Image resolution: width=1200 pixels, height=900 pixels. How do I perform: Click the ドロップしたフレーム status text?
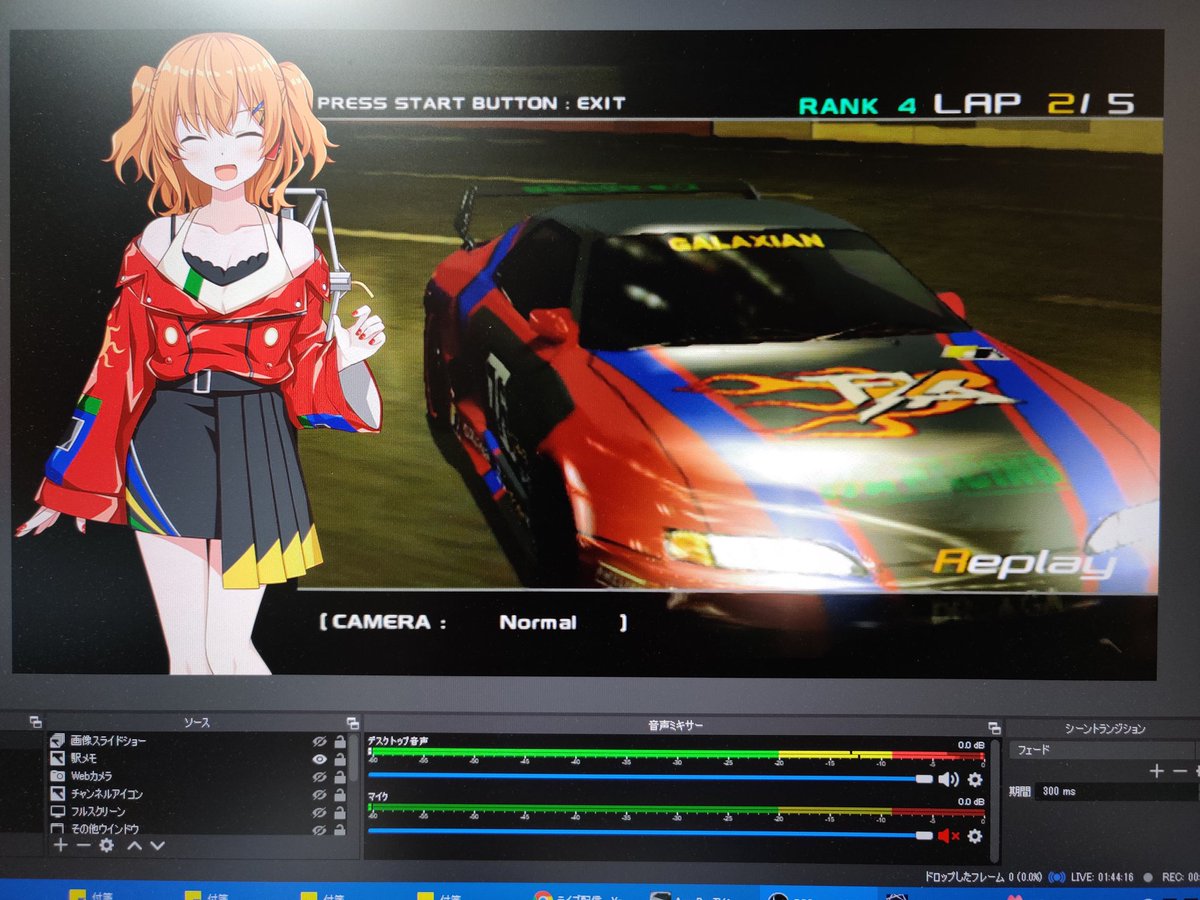click(981, 877)
